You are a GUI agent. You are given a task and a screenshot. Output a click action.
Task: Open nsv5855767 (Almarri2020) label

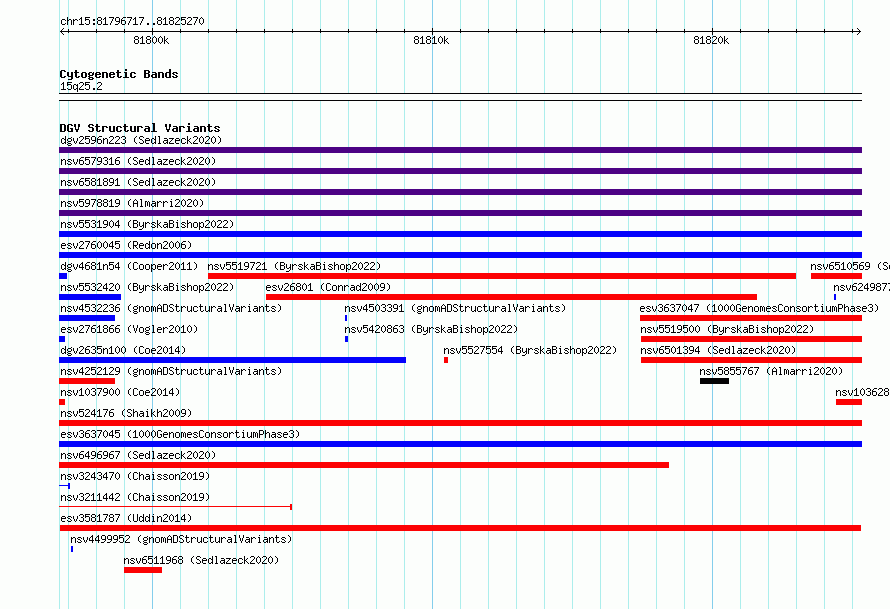click(x=771, y=371)
